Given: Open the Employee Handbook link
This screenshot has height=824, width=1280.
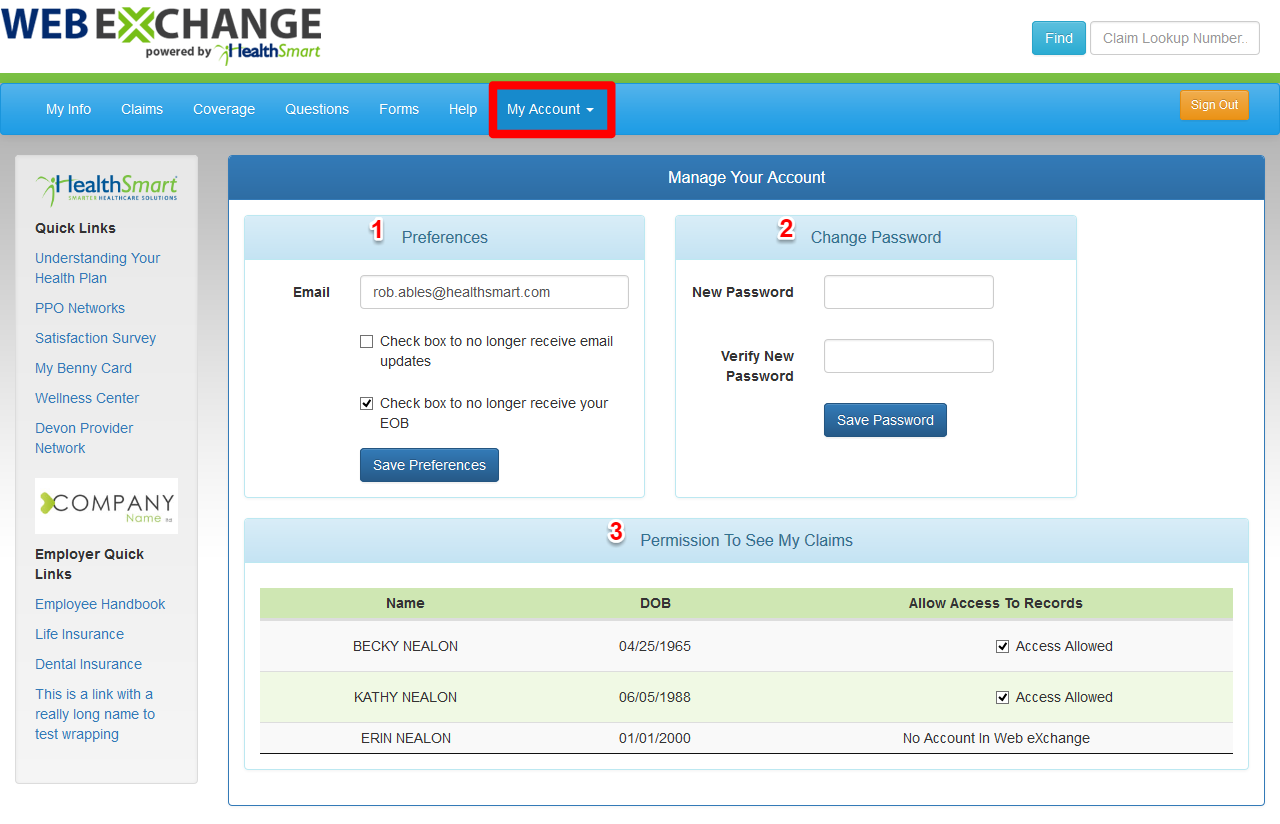Looking at the screenshot, I should [x=100, y=604].
